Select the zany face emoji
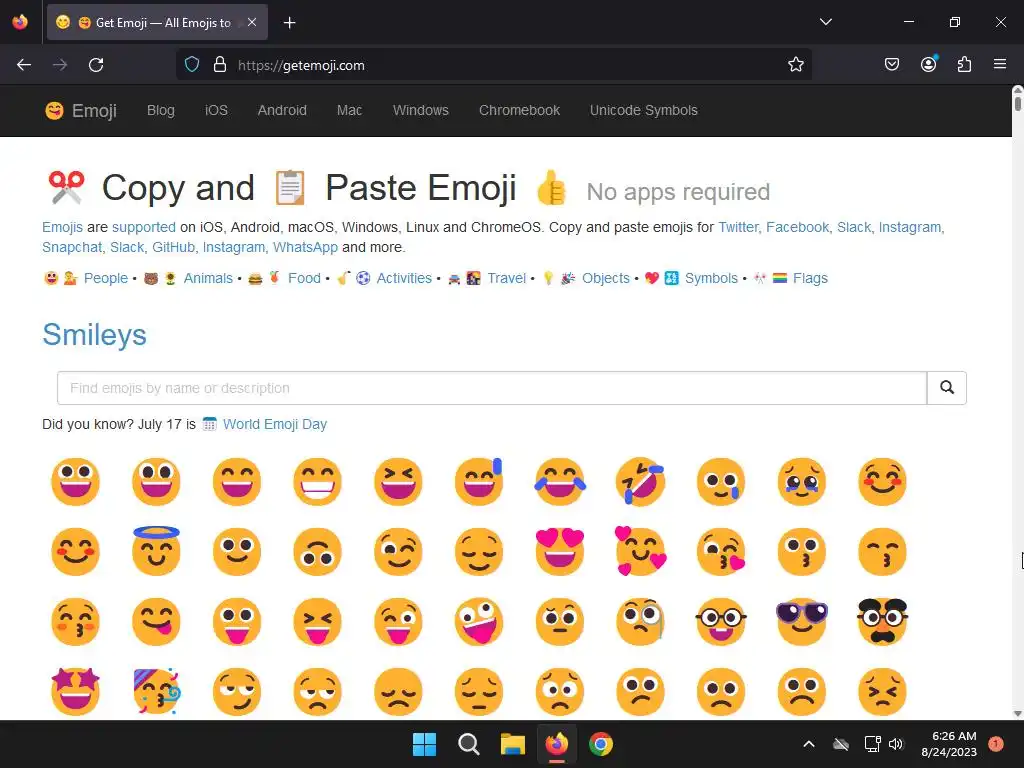The height and width of the screenshot is (768, 1024). point(479,622)
